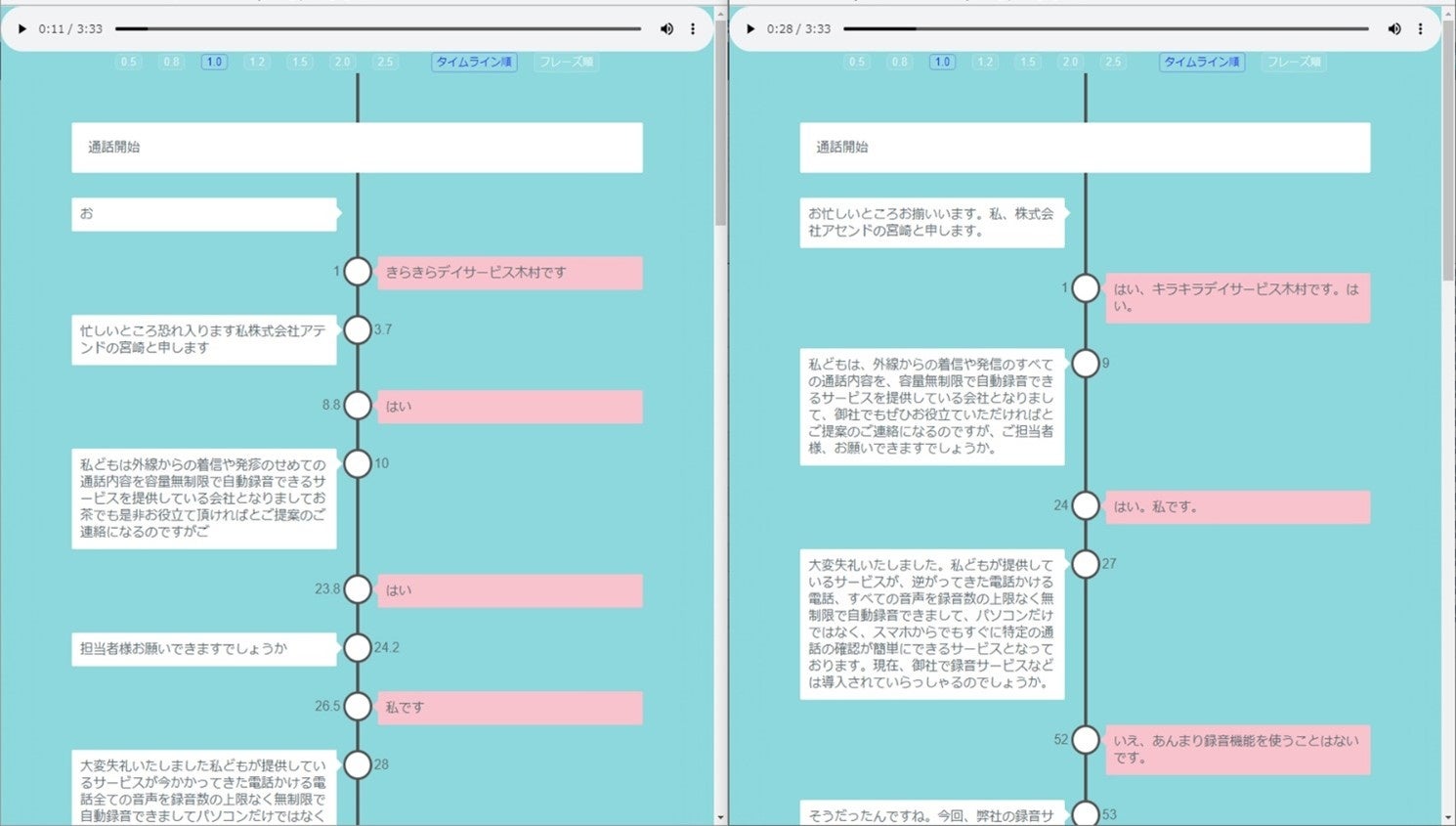
Task: Set right panel speed to 2.5
Action: click(x=1113, y=62)
